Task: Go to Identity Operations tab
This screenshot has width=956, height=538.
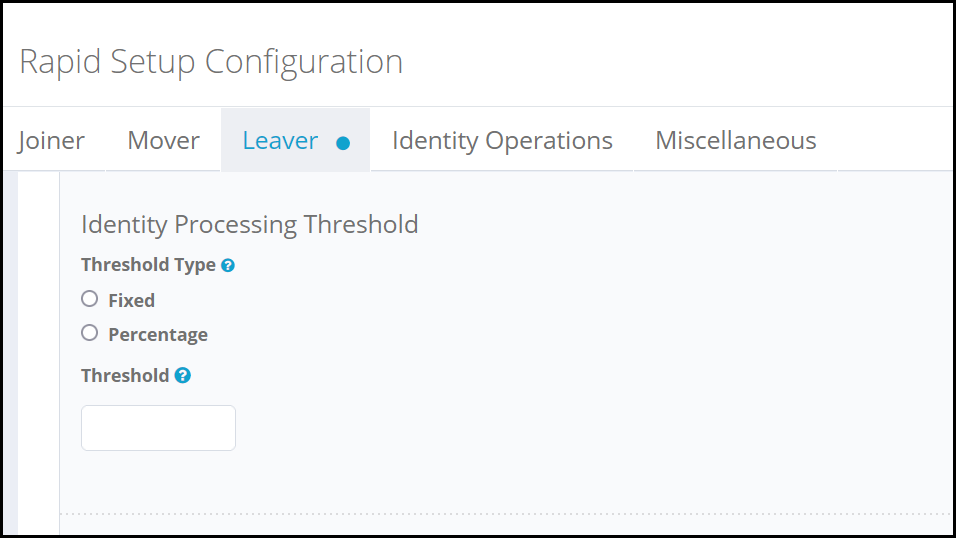Action: pyautogui.click(x=502, y=141)
